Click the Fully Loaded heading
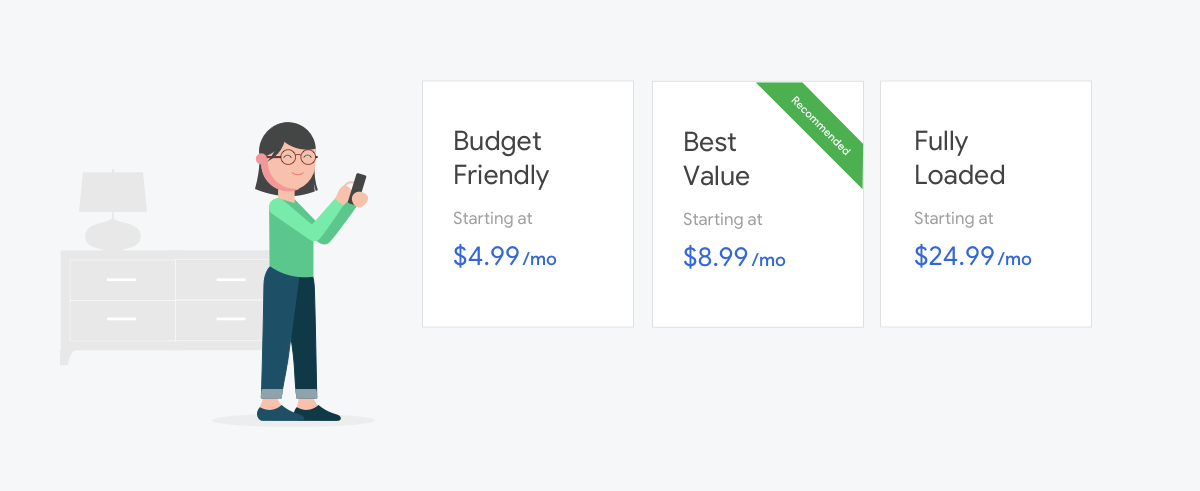This screenshot has width=1200, height=491. pyautogui.click(x=959, y=158)
